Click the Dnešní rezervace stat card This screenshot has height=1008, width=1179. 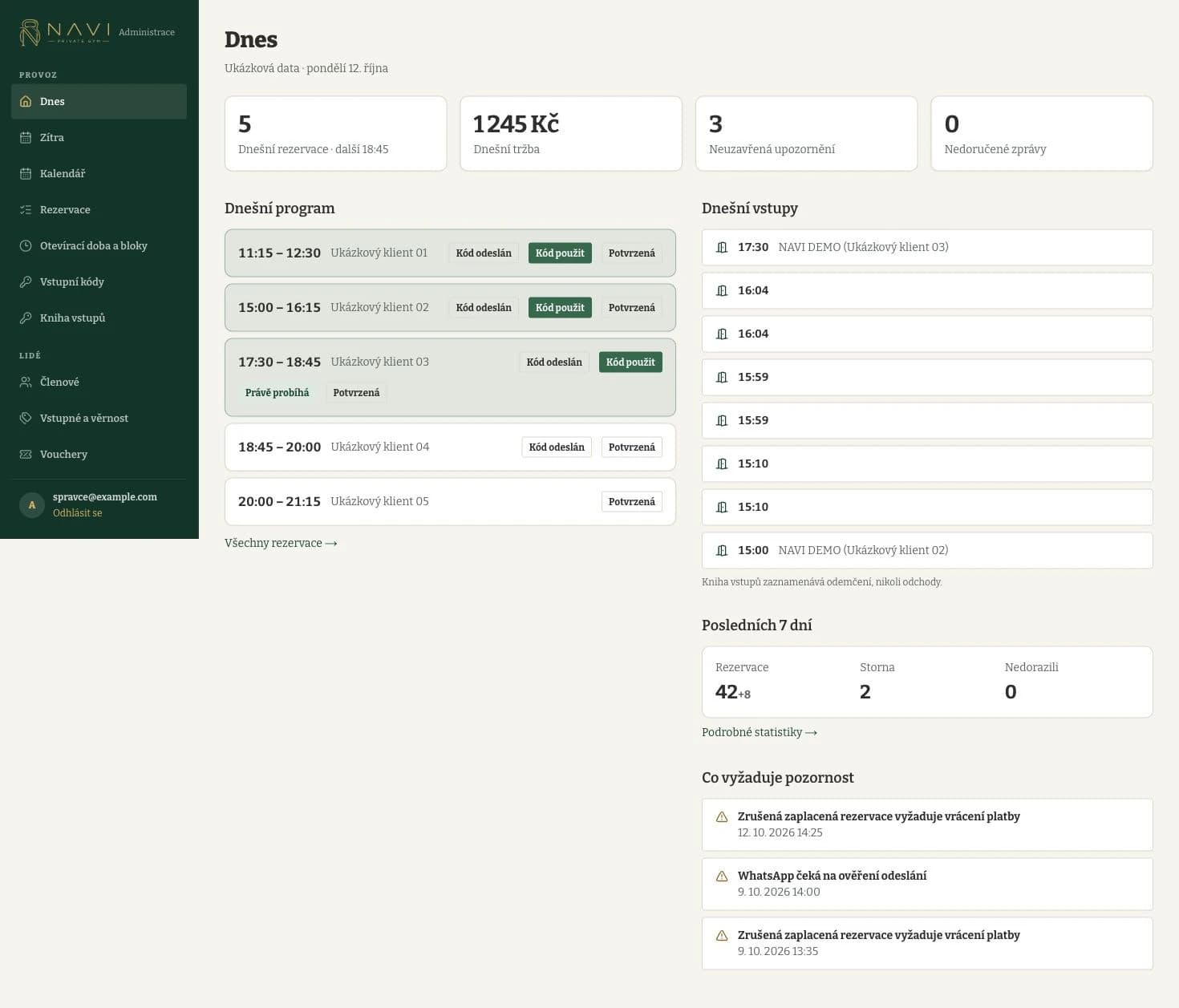[335, 134]
